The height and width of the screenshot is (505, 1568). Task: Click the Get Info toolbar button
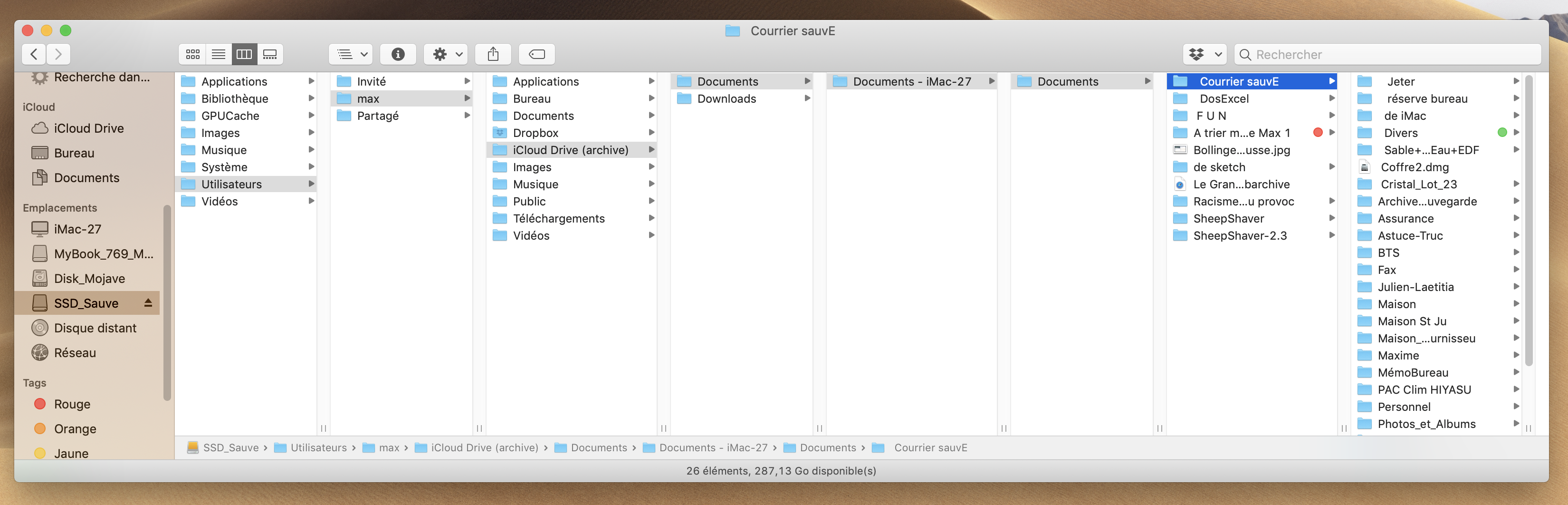point(398,54)
